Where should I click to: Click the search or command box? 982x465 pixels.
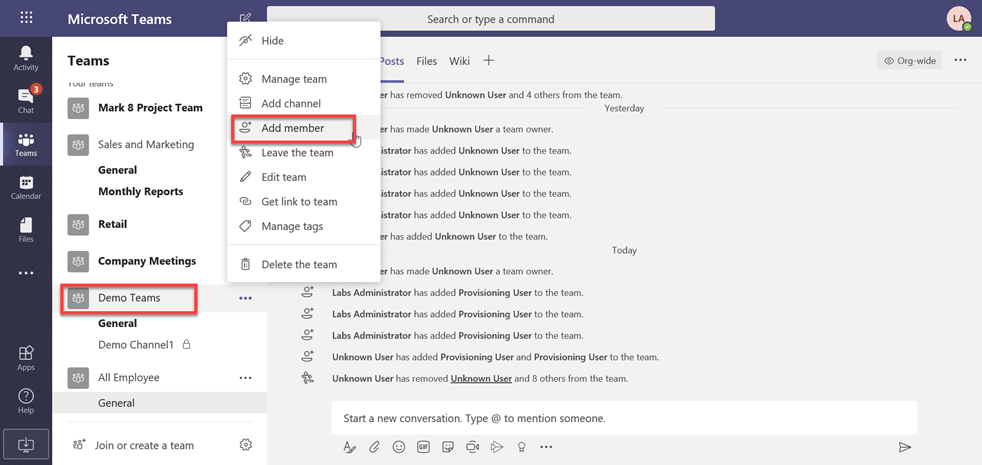(x=490, y=19)
